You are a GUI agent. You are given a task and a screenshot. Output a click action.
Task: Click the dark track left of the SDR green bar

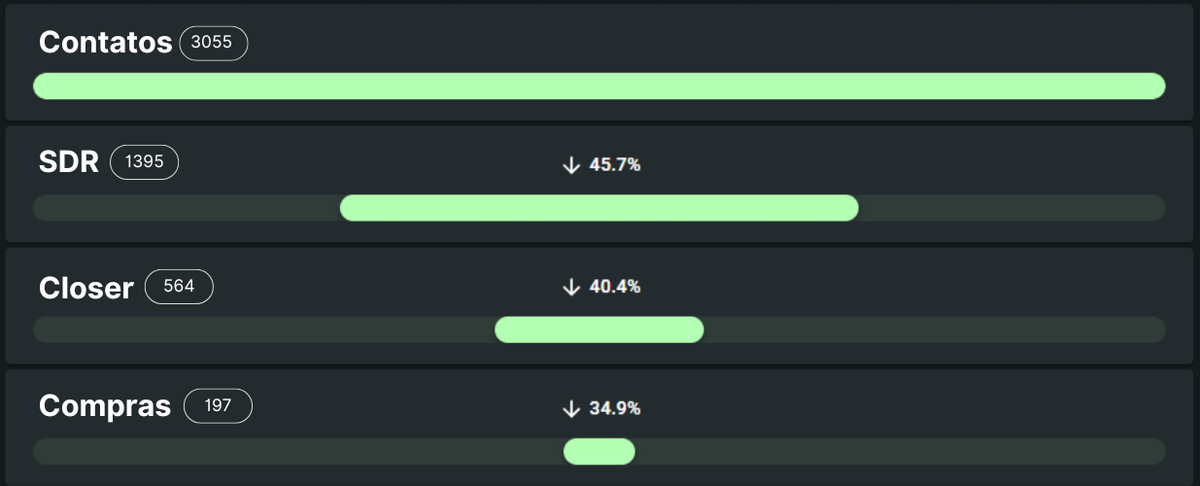click(x=187, y=208)
